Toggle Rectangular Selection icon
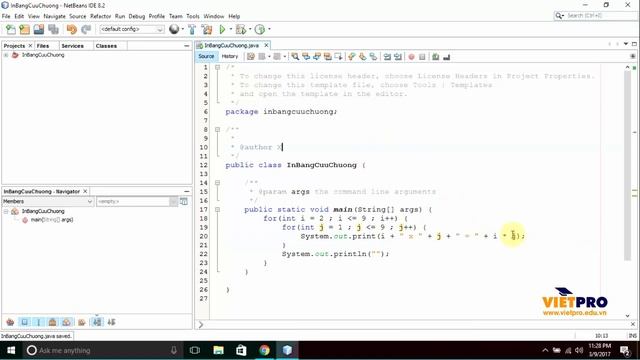 click(x=338, y=57)
